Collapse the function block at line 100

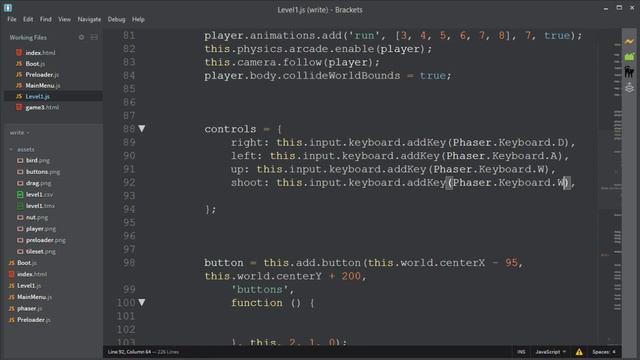point(142,302)
